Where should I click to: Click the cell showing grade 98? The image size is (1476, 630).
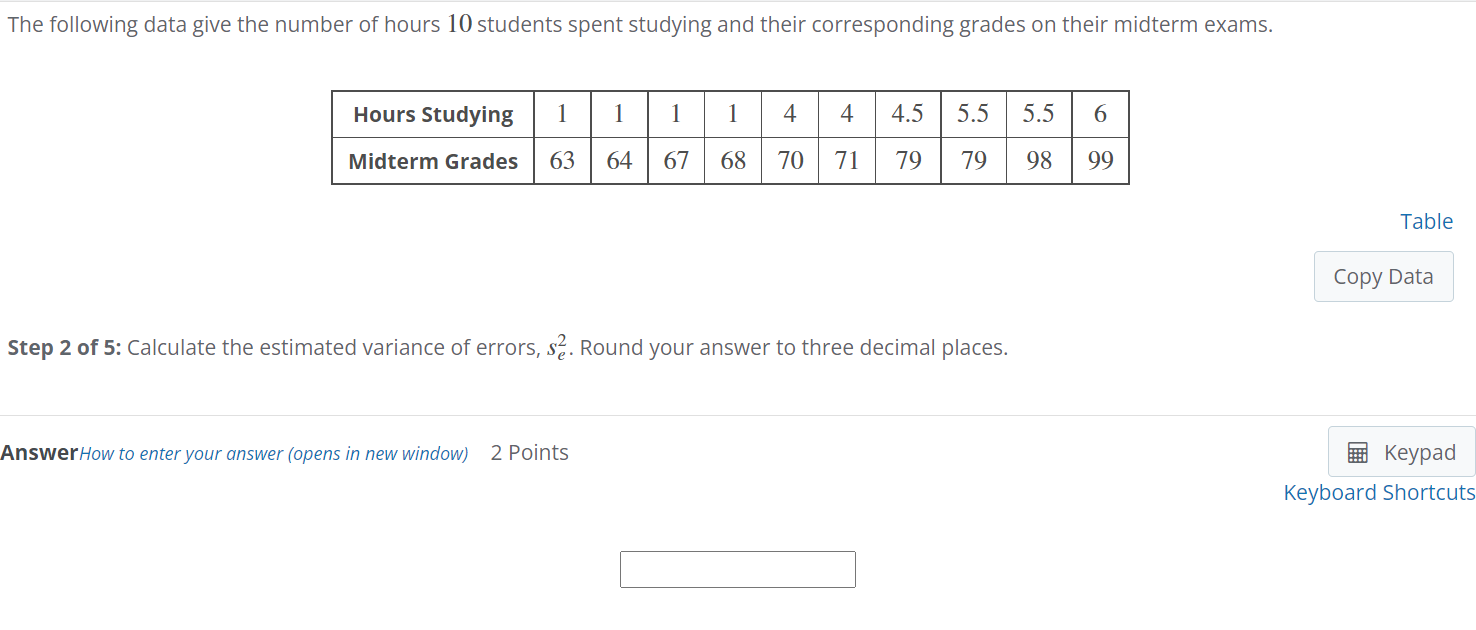click(x=1039, y=161)
